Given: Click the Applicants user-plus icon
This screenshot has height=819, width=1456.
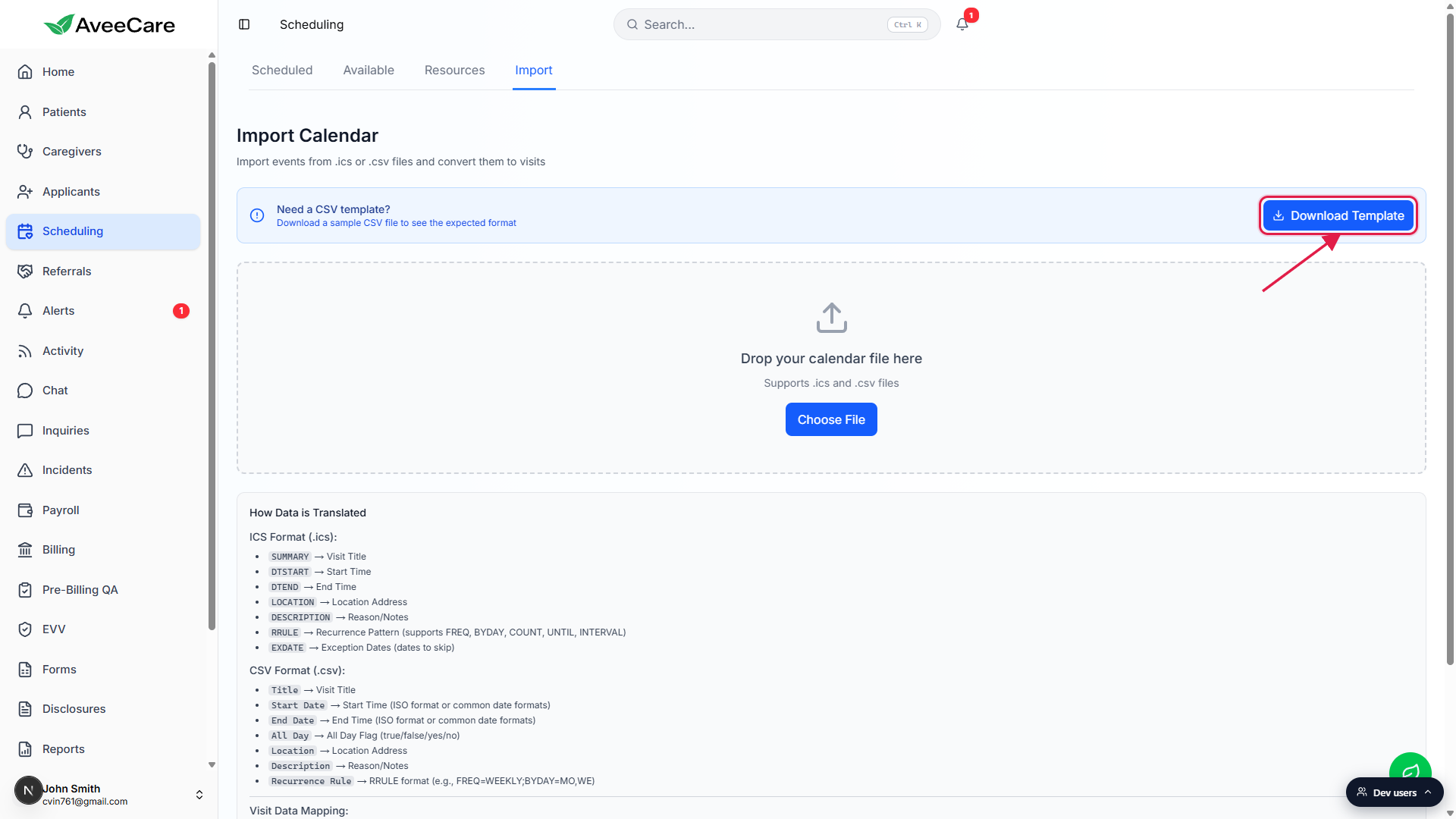Looking at the screenshot, I should pos(25,192).
